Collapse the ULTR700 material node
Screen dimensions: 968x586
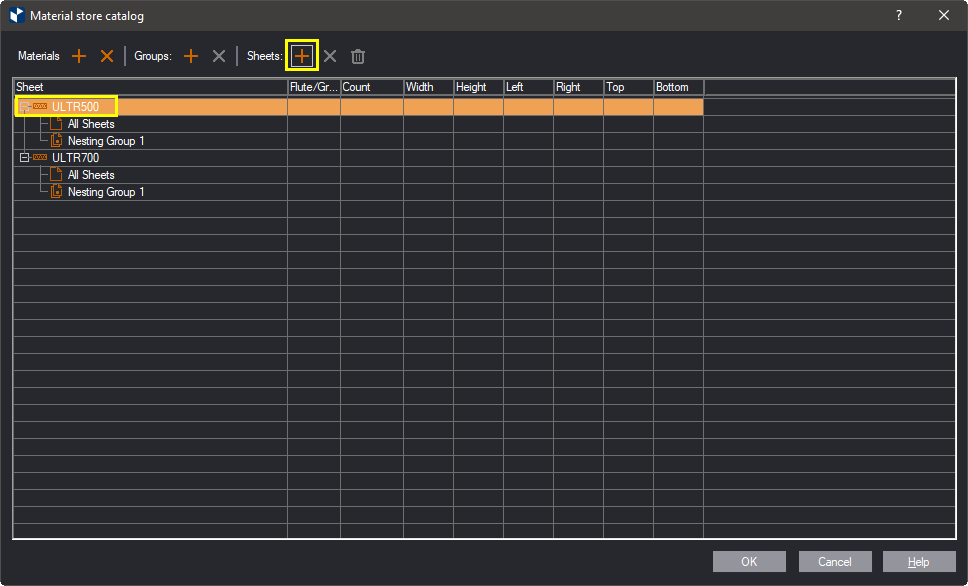(x=25, y=158)
